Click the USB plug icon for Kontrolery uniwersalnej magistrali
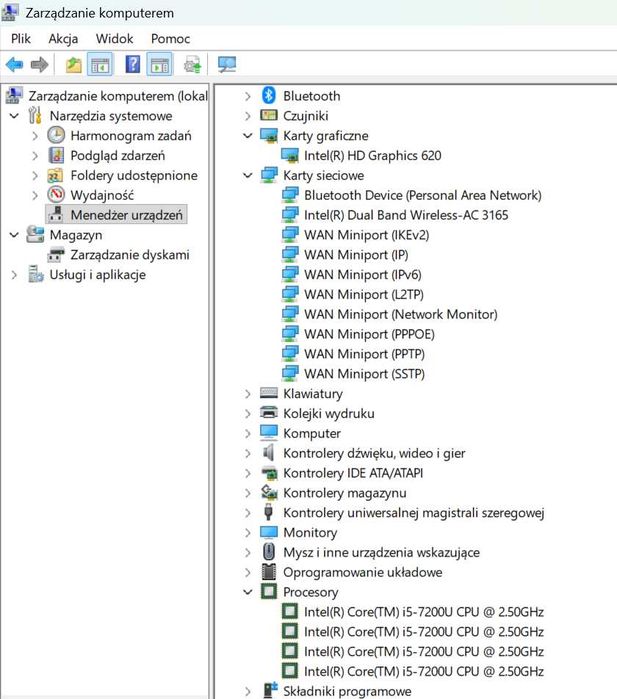The image size is (617, 699). coord(268,512)
